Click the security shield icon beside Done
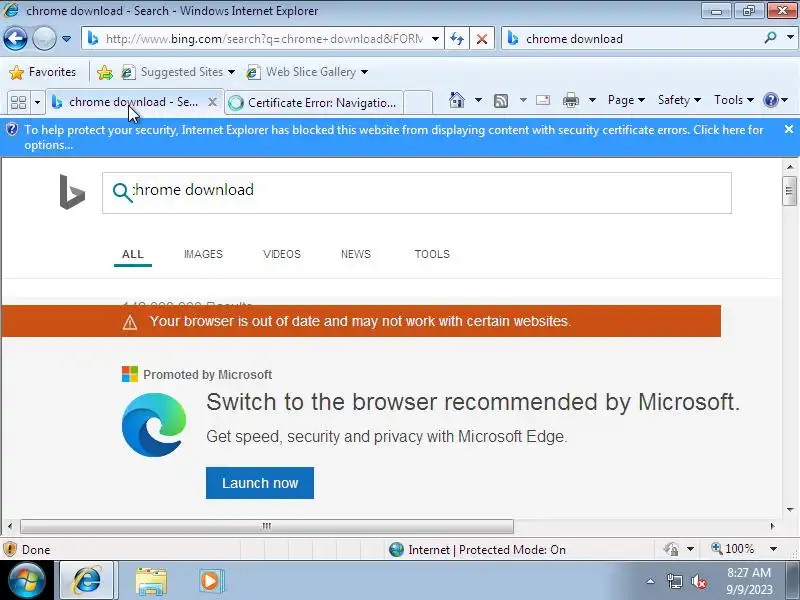Image resolution: width=800 pixels, height=600 pixels. 10,549
